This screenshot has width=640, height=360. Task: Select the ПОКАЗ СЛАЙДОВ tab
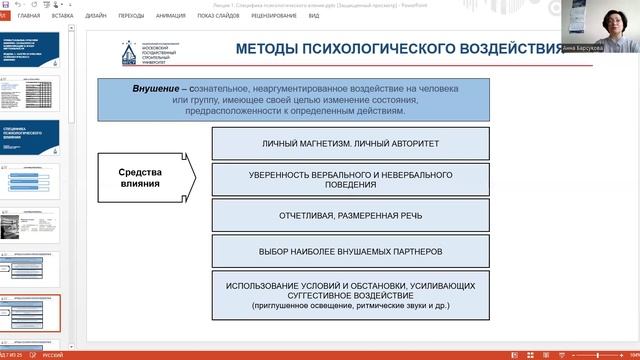click(x=218, y=16)
